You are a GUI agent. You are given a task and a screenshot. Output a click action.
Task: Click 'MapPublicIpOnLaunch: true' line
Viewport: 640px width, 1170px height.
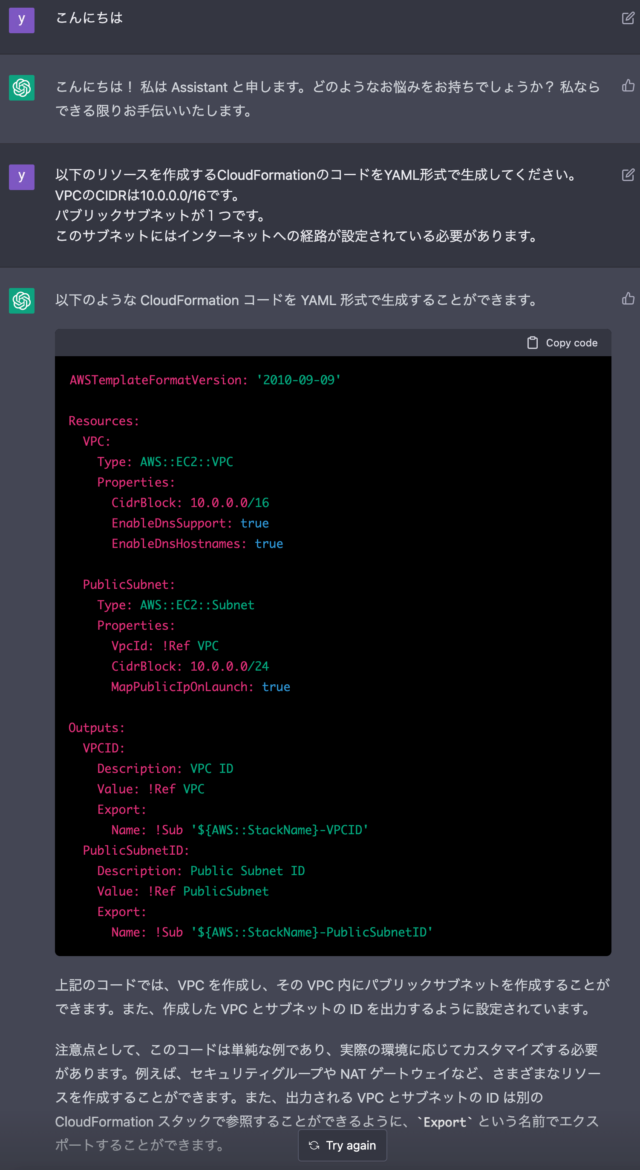tap(201, 686)
